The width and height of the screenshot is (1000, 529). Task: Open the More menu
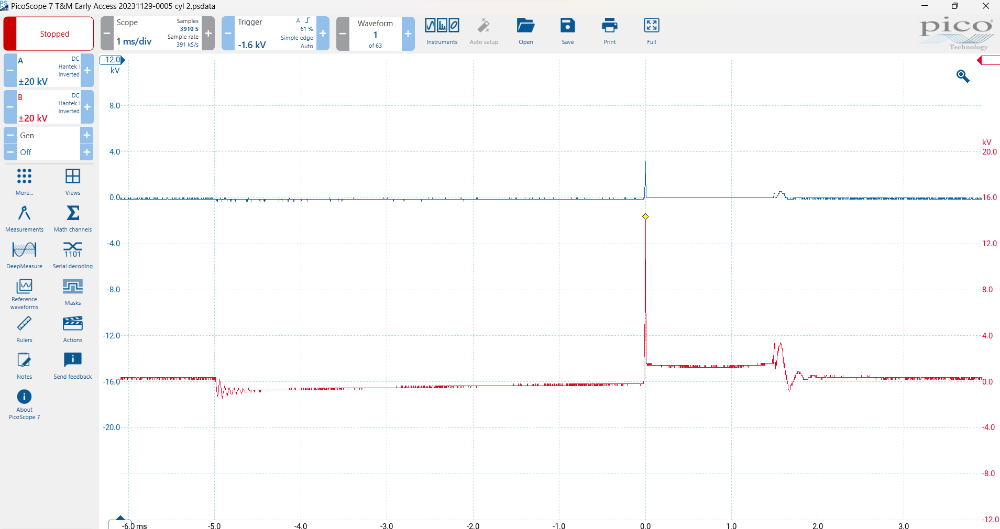[x=24, y=178]
